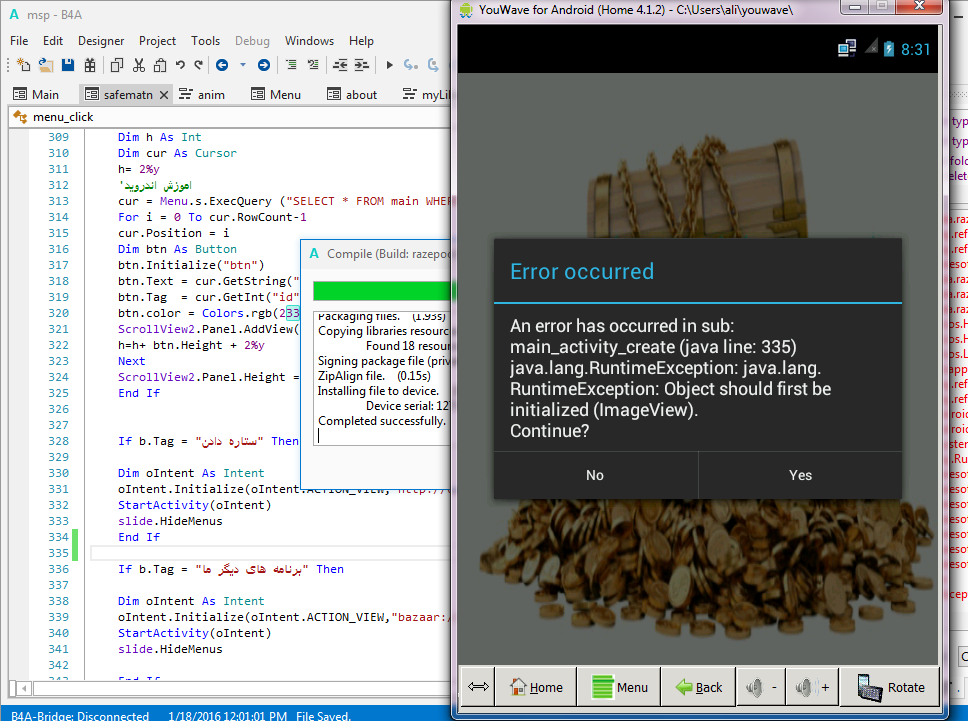Click the Open project folder icon

(46, 65)
